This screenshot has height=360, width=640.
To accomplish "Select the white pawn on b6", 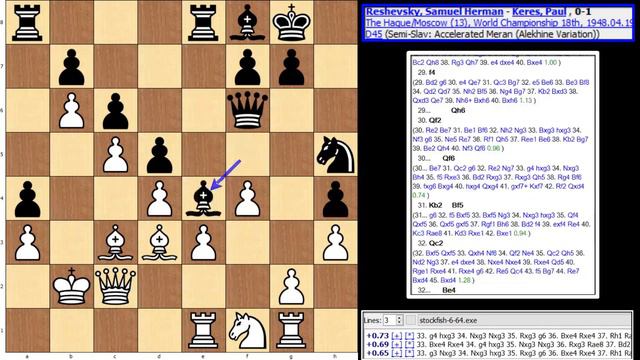I will 71,110.
